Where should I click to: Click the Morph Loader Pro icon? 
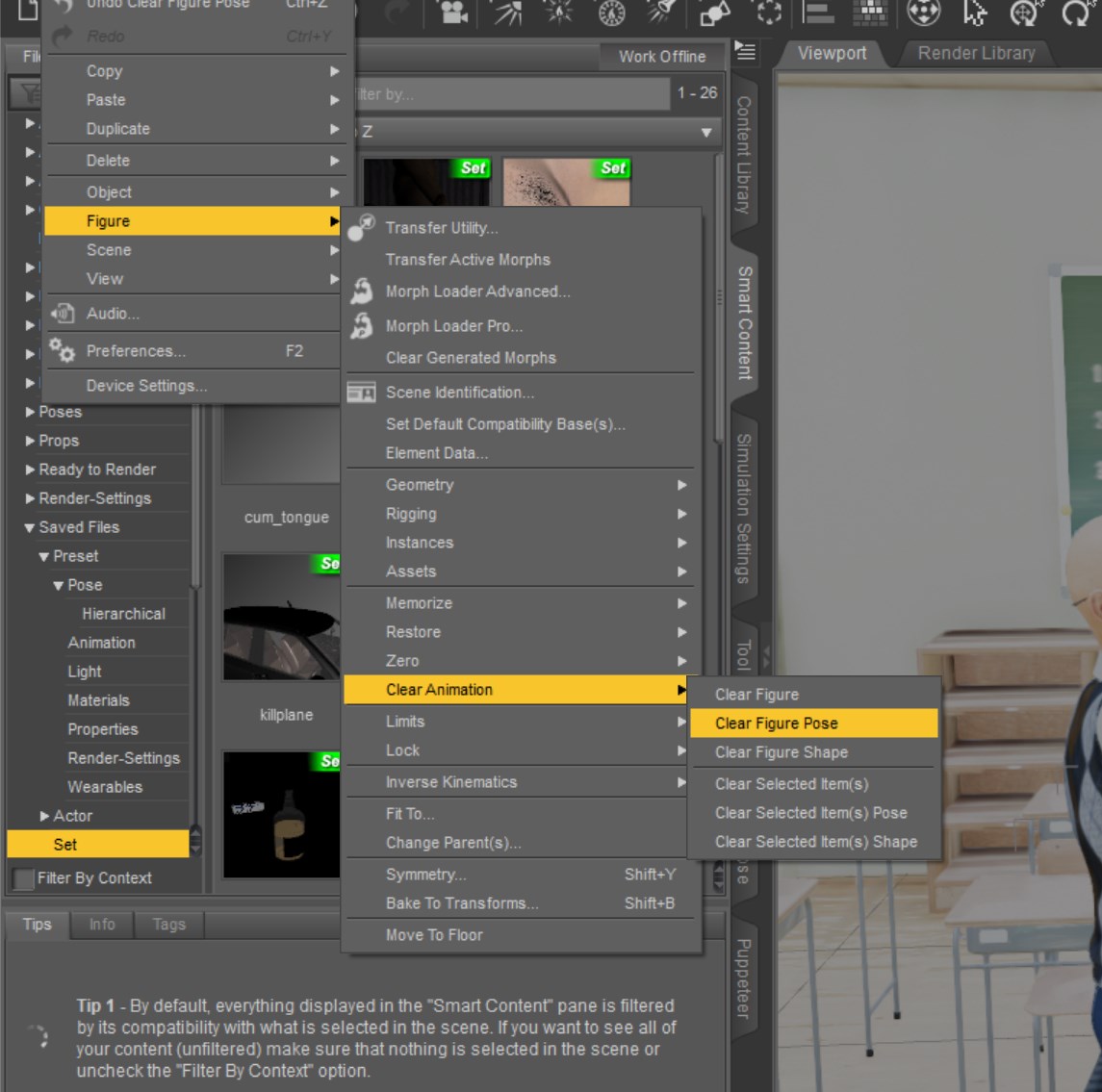(362, 326)
